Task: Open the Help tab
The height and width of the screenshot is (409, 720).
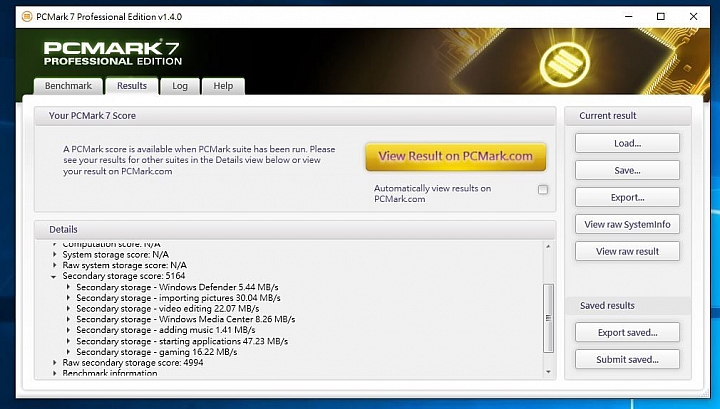Action: pos(223,86)
